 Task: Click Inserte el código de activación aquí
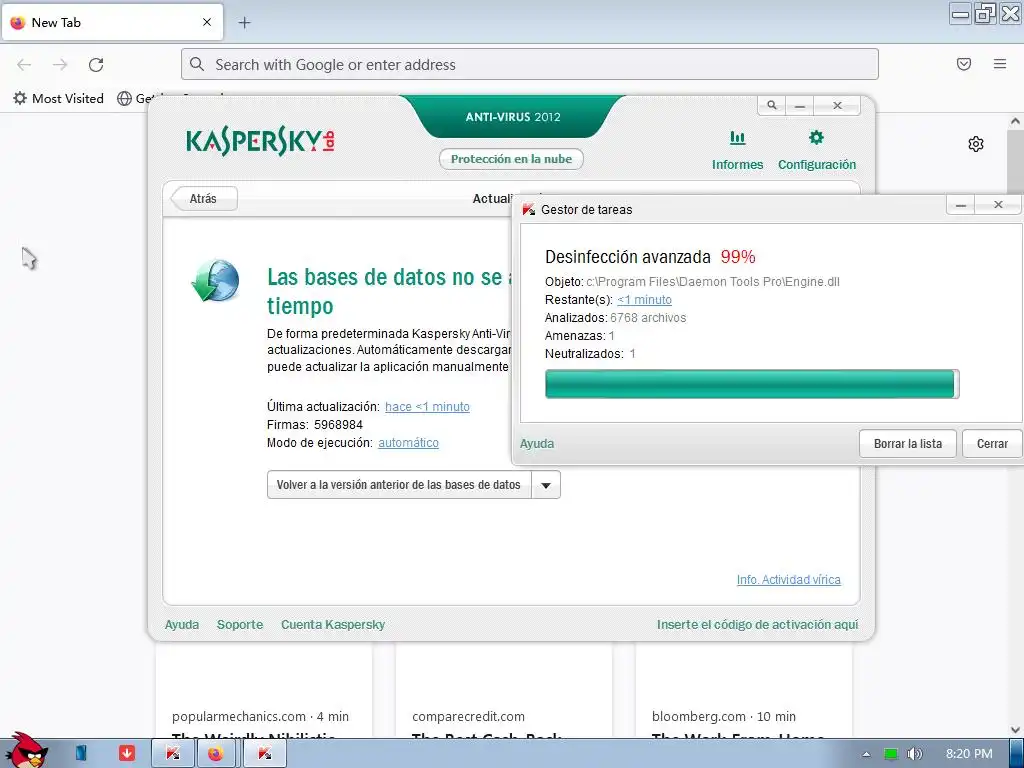coord(758,625)
